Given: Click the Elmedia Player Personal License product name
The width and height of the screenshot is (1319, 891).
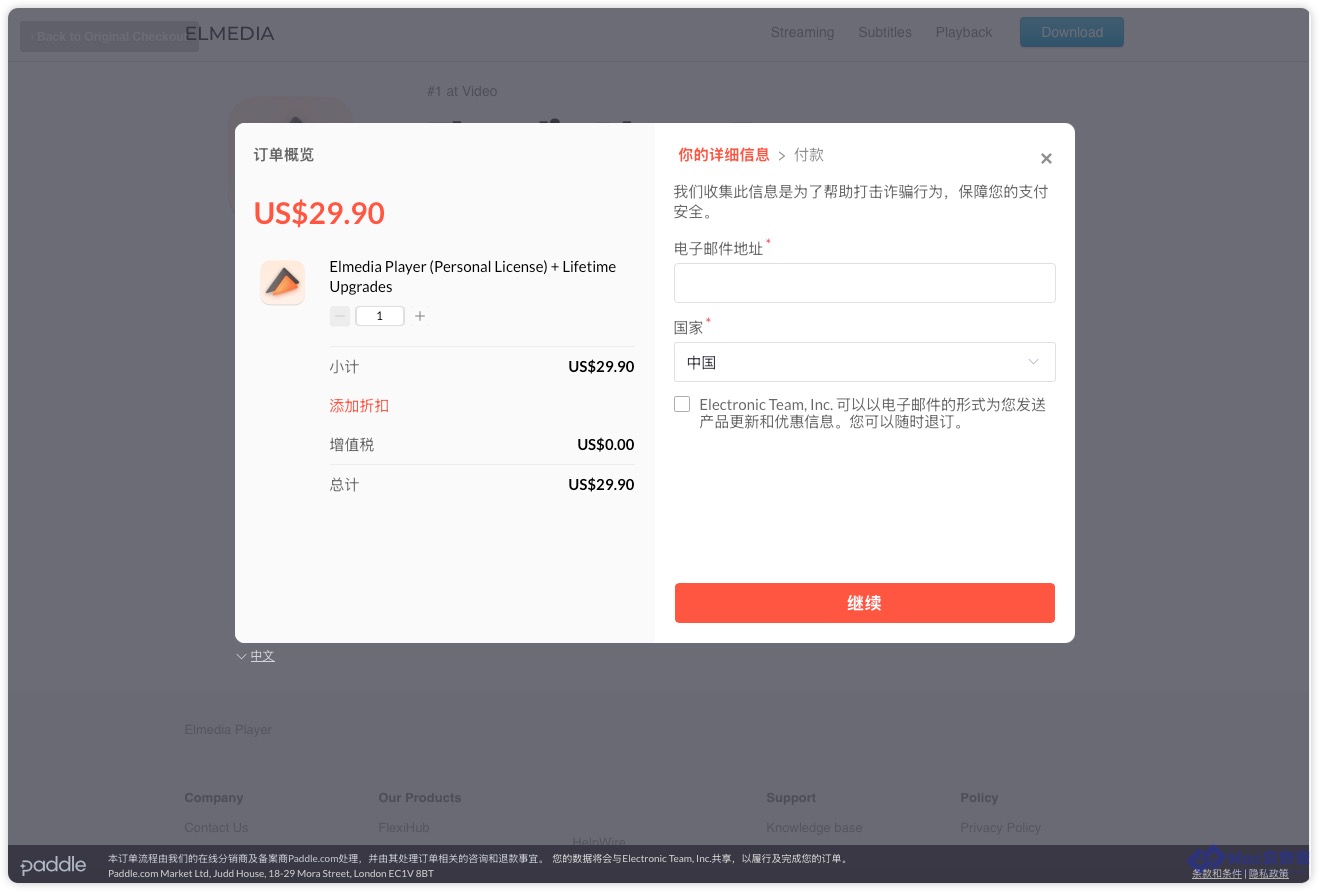Looking at the screenshot, I should [473, 276].
